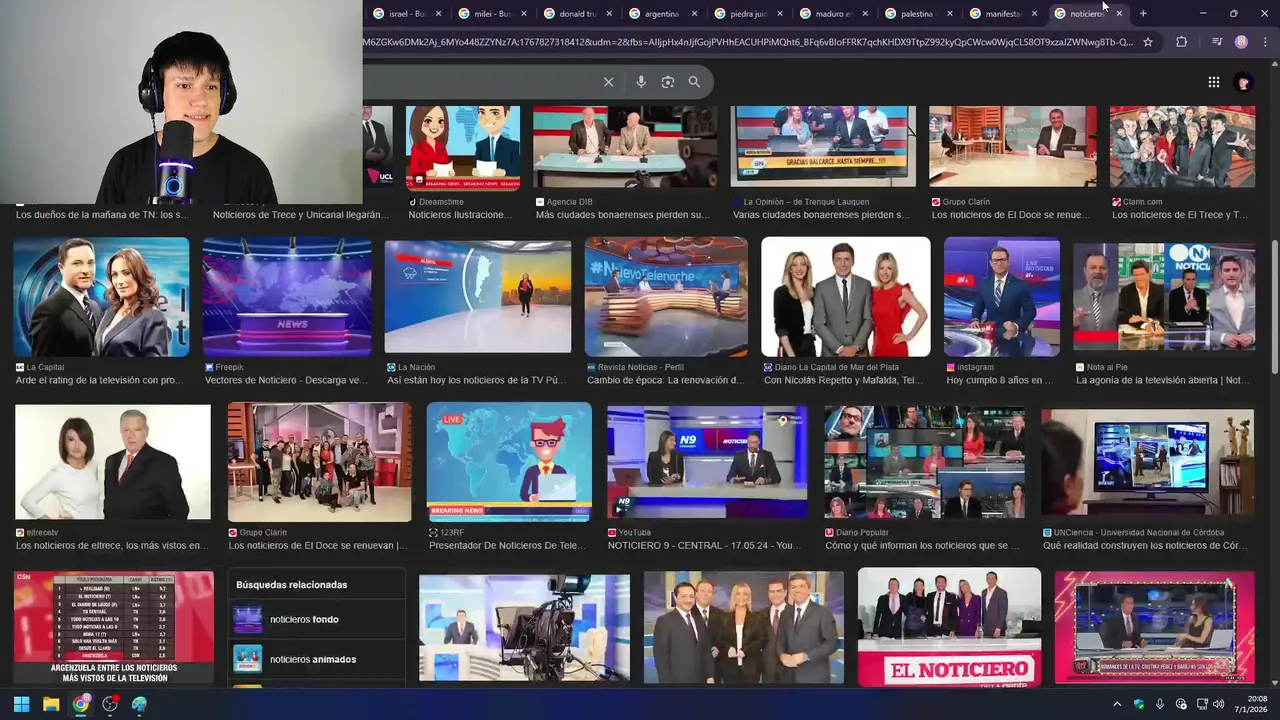1280x720 pixels.
Task: Open link 'La agonía de la televisión abierta'
Action: pos(1162,381)
